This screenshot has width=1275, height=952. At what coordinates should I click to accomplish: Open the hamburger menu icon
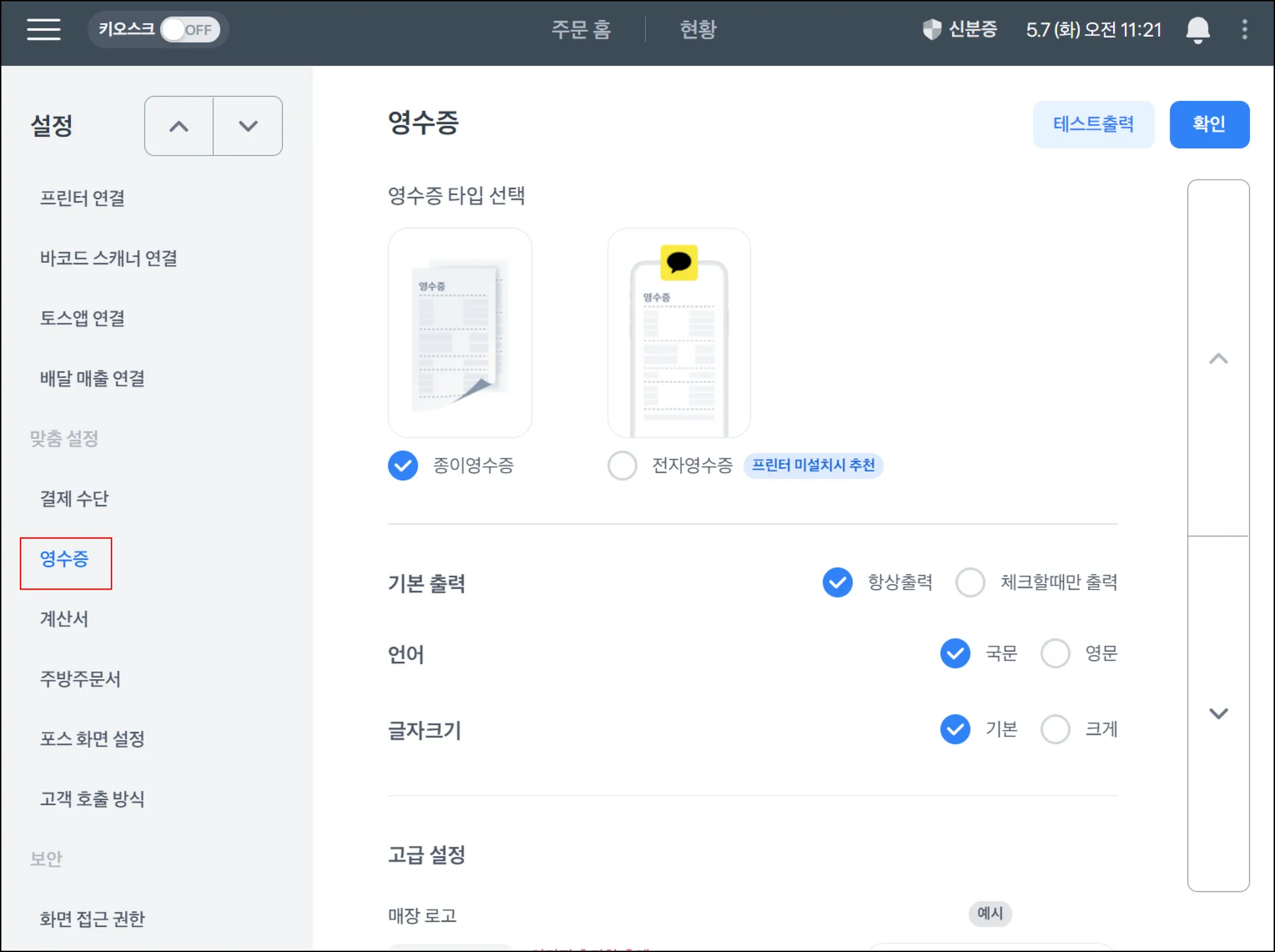tap(44, 29)
